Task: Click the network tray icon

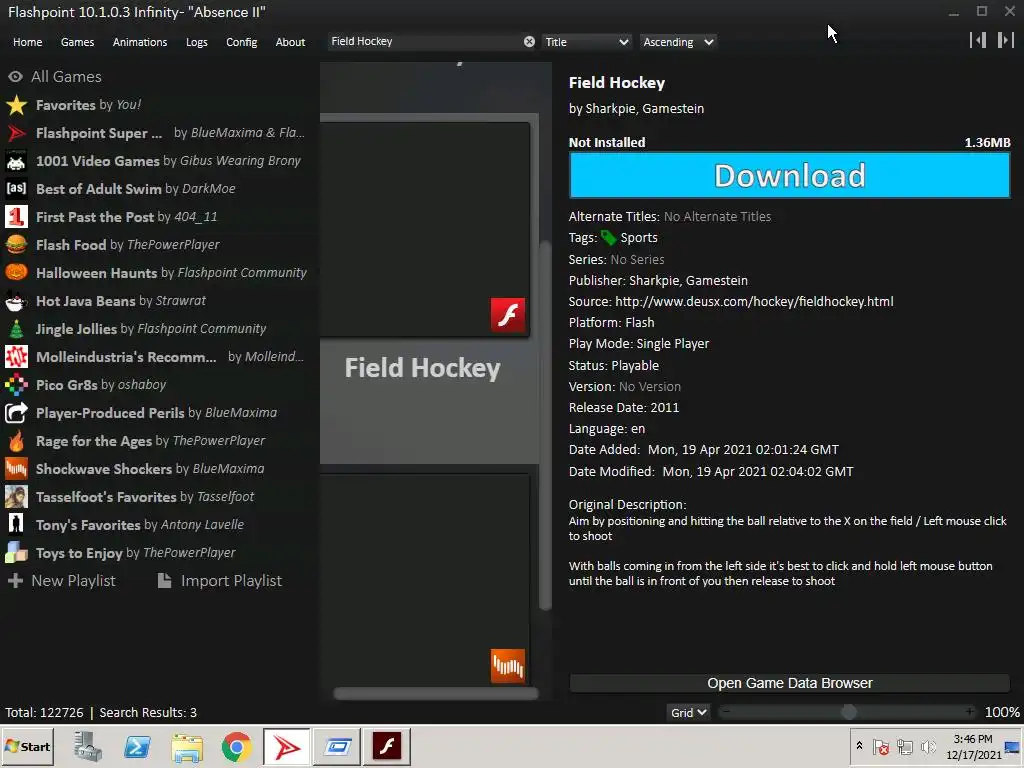Action: pyautogui.click(x=904, y=746)
